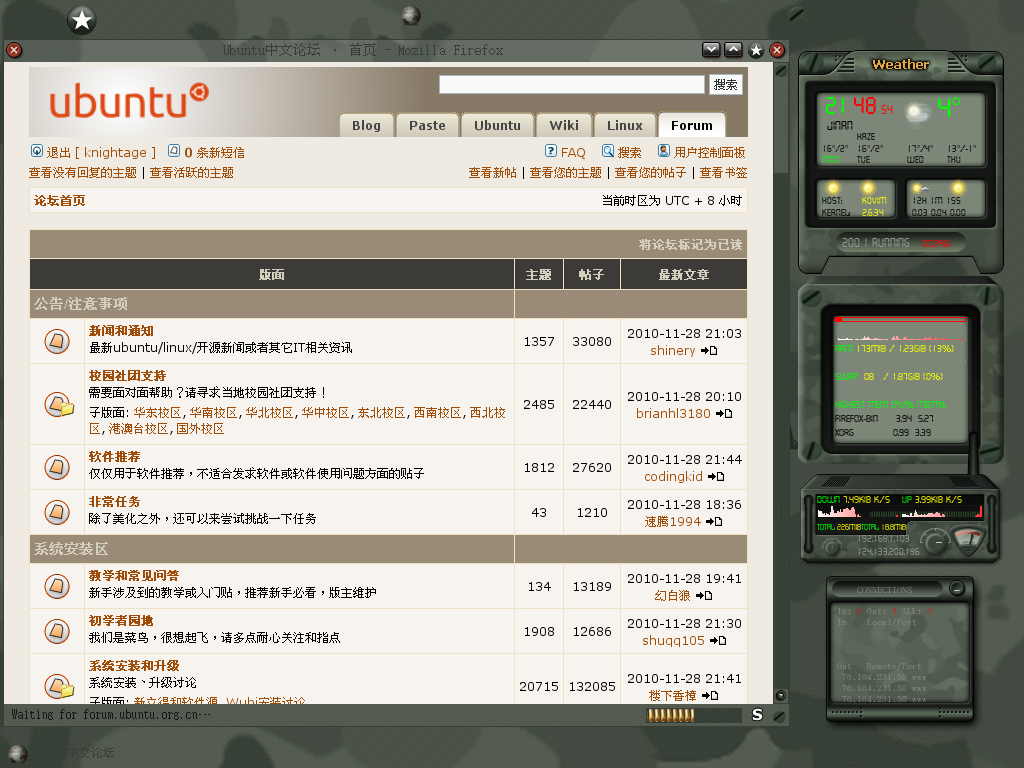The height and width of the screenshot is (768, 1024).
Task: Open forum icon for 非常任务
Action: coord(57,512)
